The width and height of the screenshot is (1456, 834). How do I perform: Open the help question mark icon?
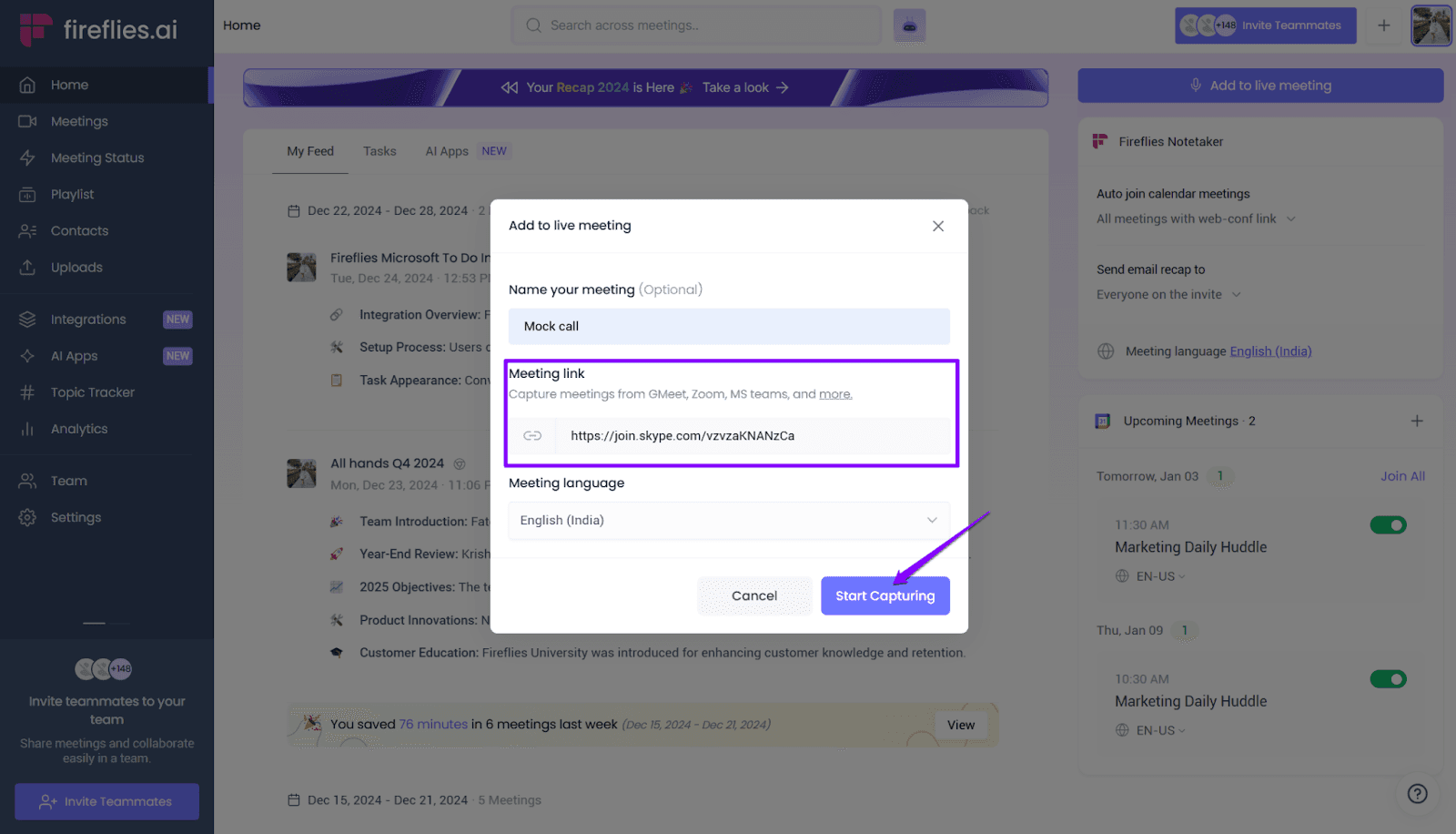coord(1417,794)
